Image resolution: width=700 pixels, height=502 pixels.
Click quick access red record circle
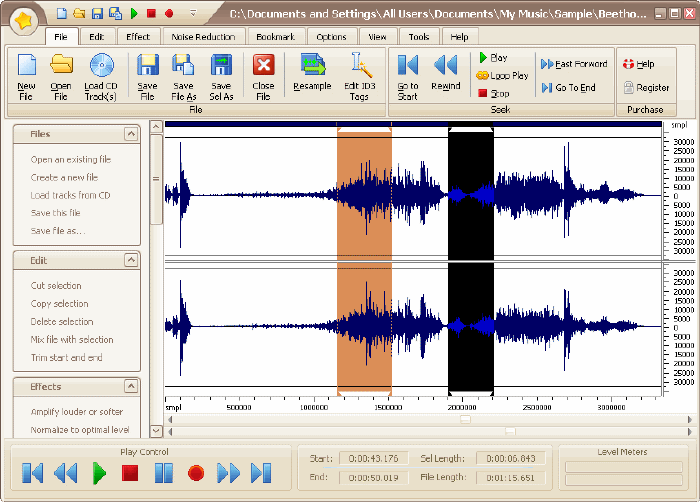point(169,14)
